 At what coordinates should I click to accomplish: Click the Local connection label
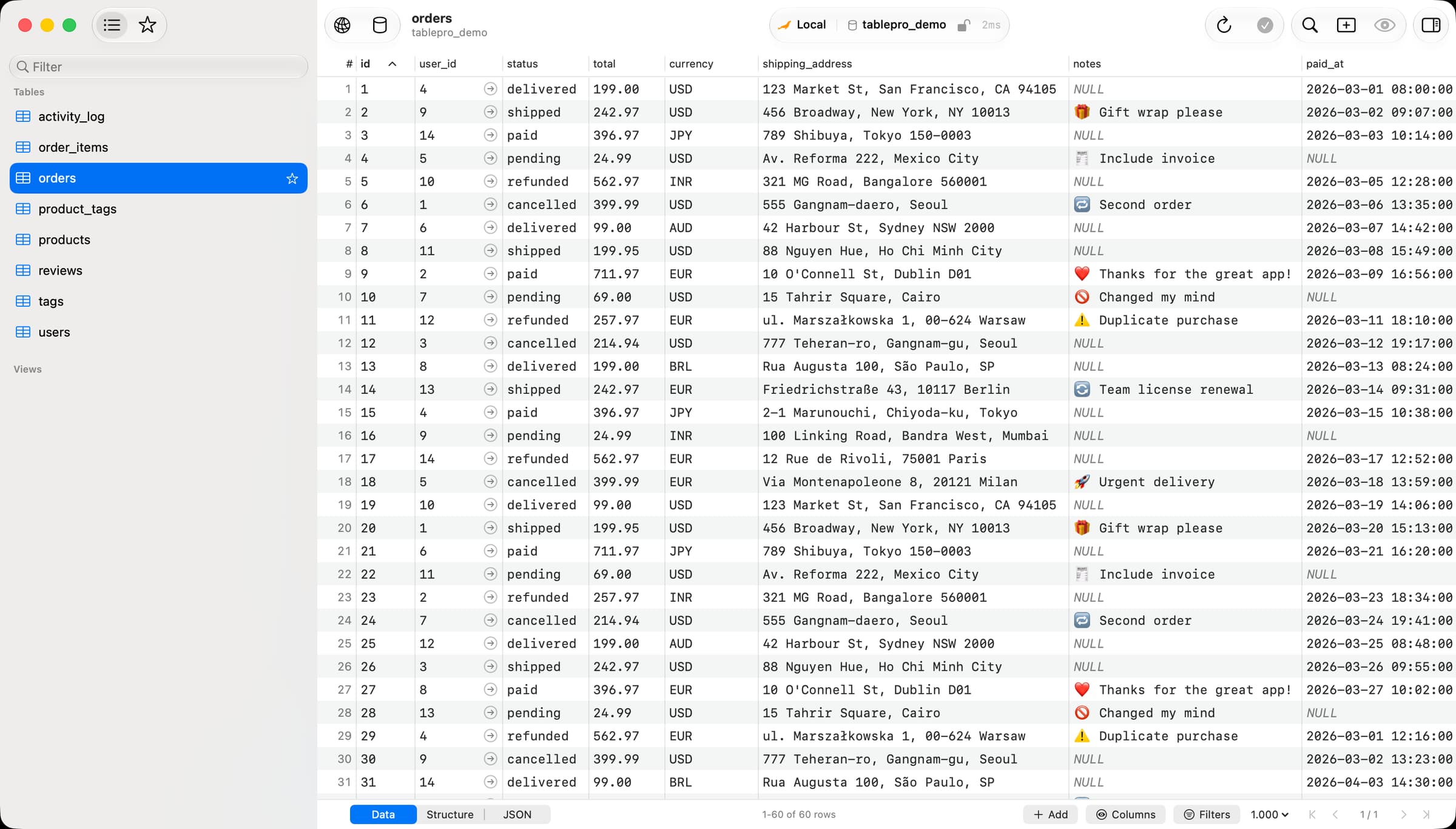click(802, 25)
